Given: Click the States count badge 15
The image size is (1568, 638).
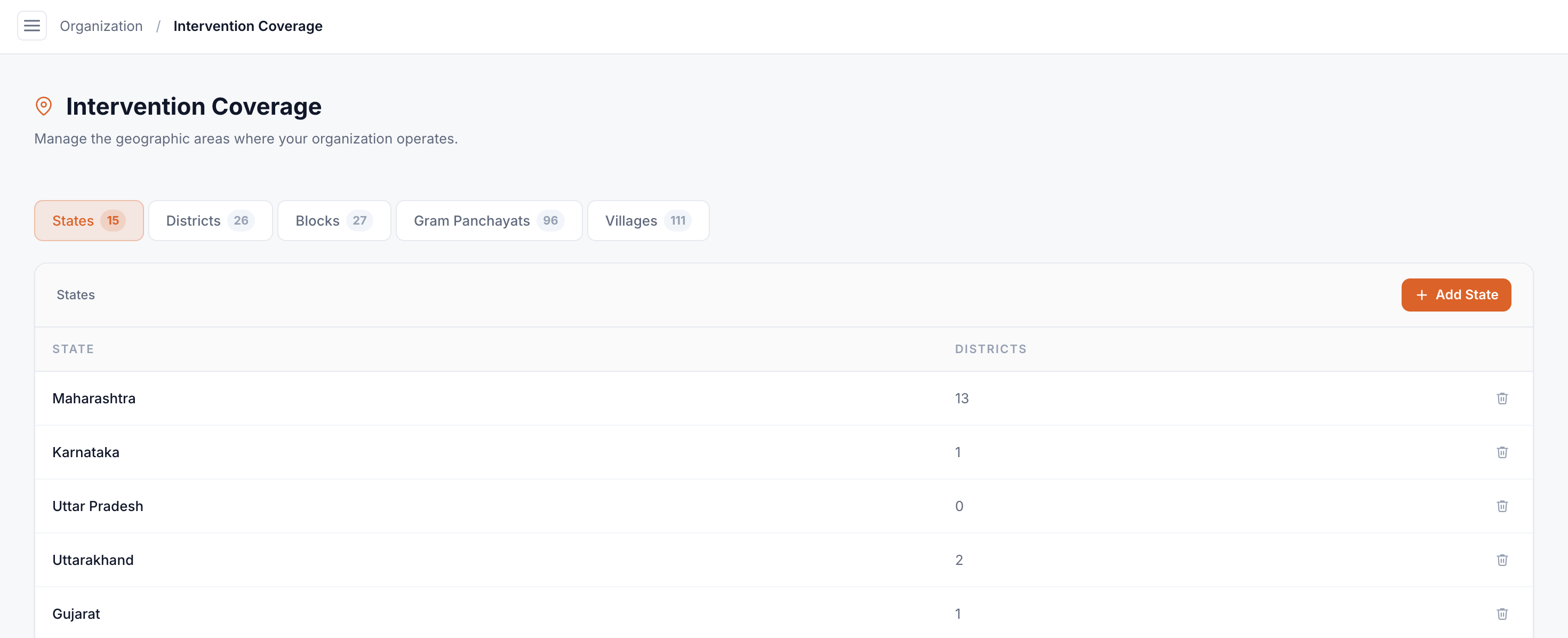Looking at the screenshot, I should click(113, 220).
